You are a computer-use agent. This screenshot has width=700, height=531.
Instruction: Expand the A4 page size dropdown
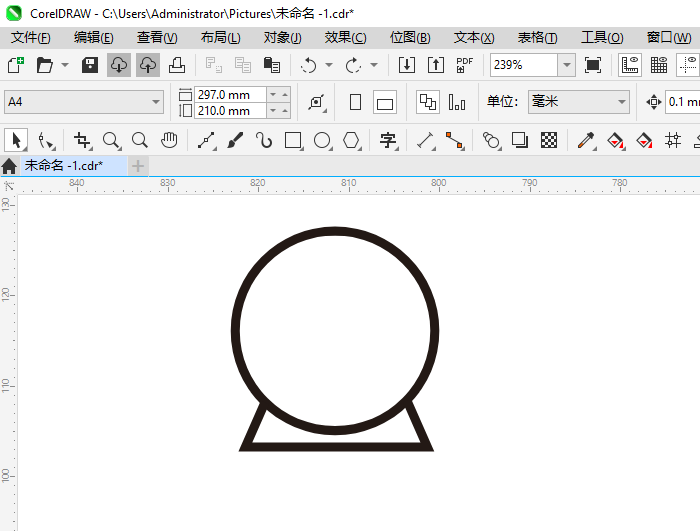pyautogui.click(x=156, y=102)
